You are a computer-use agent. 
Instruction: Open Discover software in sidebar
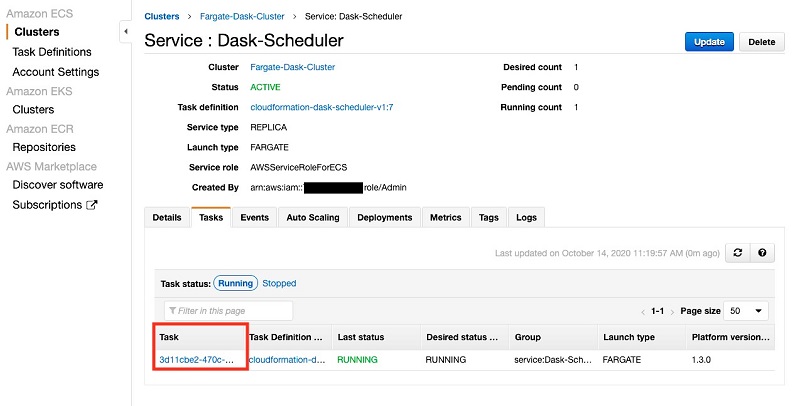[58, 185]
